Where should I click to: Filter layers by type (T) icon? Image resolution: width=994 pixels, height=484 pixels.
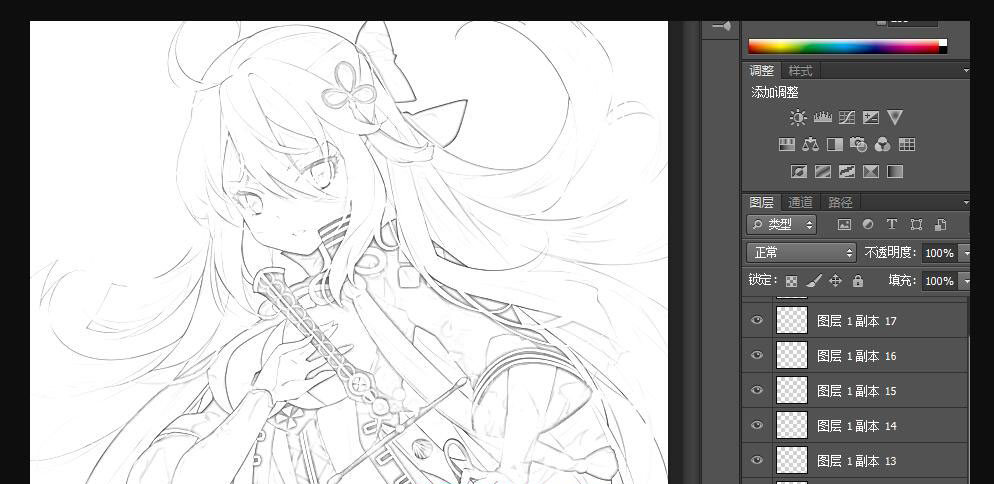891,225
